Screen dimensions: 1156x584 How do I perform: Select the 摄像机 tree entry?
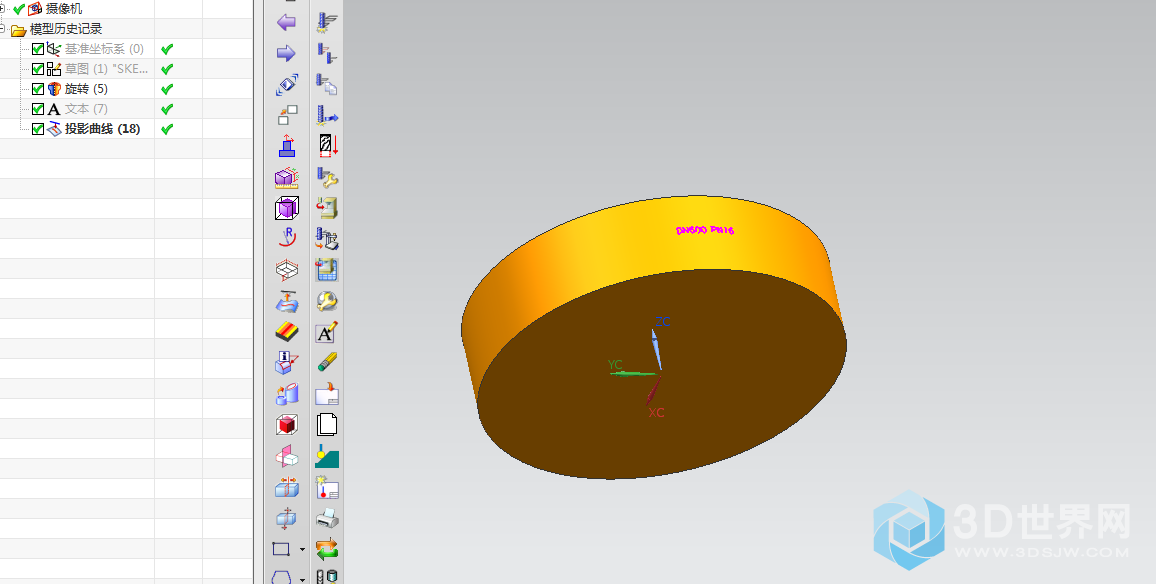point(64,9)
